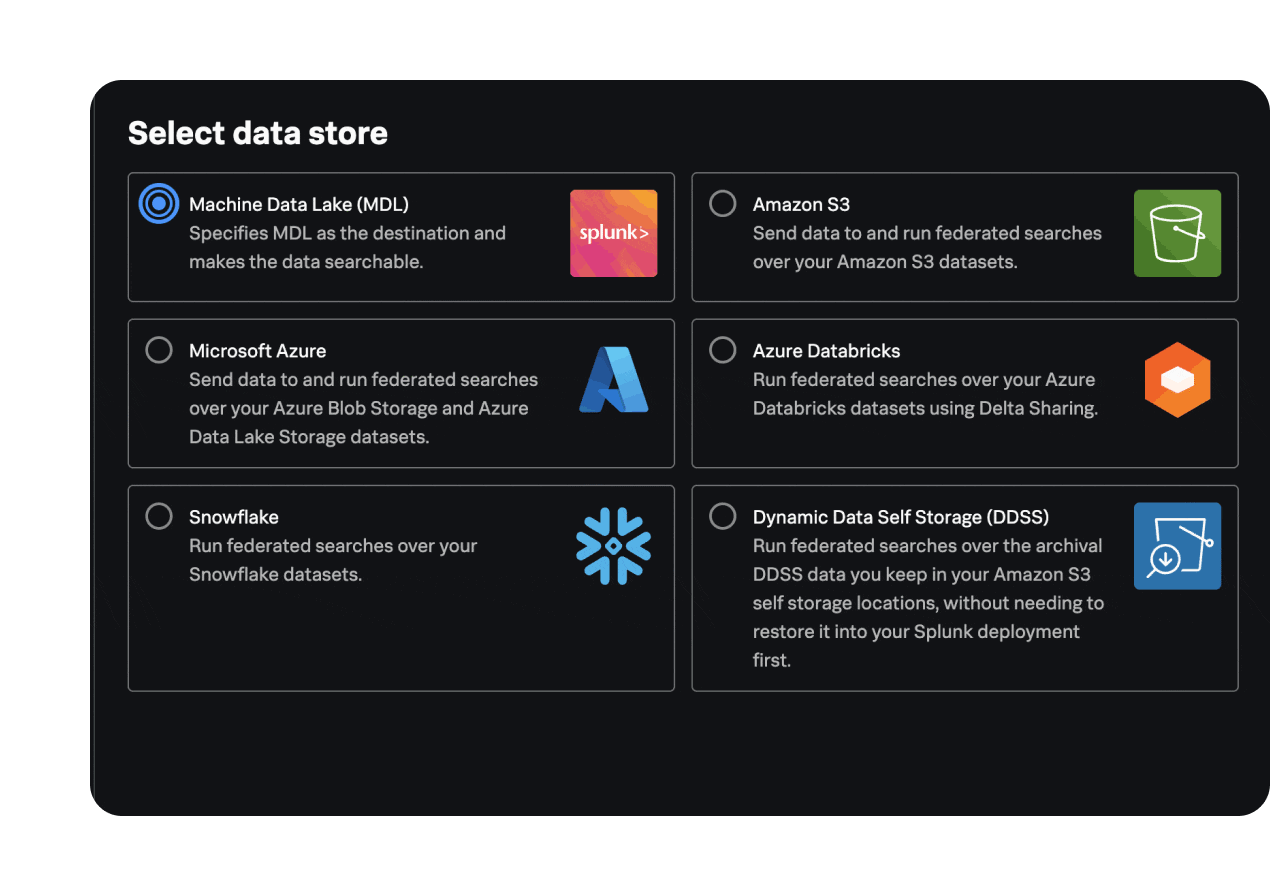Screen dimensions: 1270x896
Task: Click the 'Azure Databricks' card title
Action: pos(826,351)
